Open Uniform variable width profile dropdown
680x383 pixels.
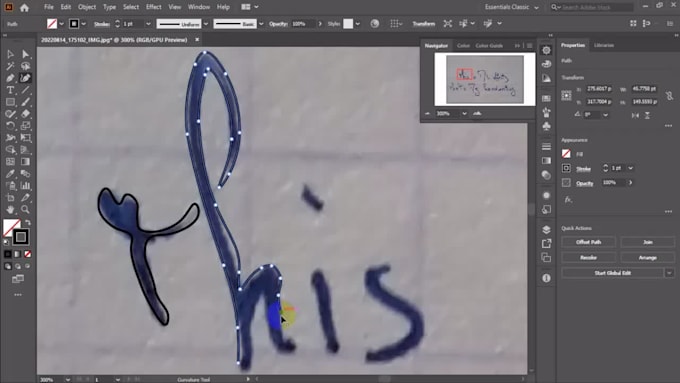206,24
